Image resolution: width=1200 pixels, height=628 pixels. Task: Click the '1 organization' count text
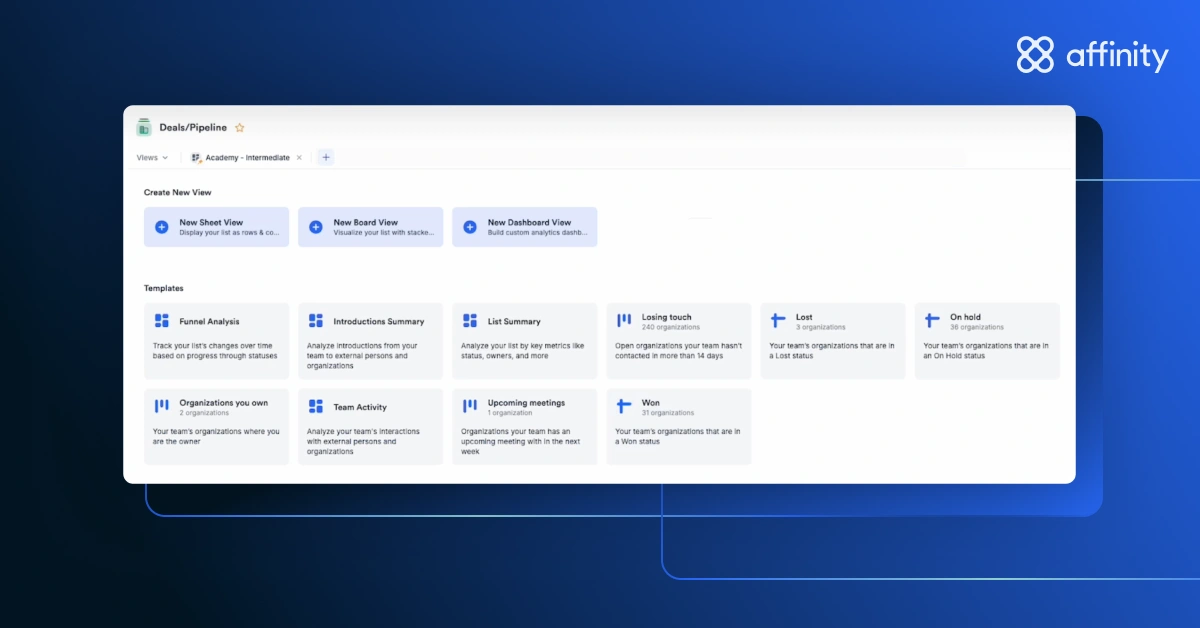pos(510,413)
